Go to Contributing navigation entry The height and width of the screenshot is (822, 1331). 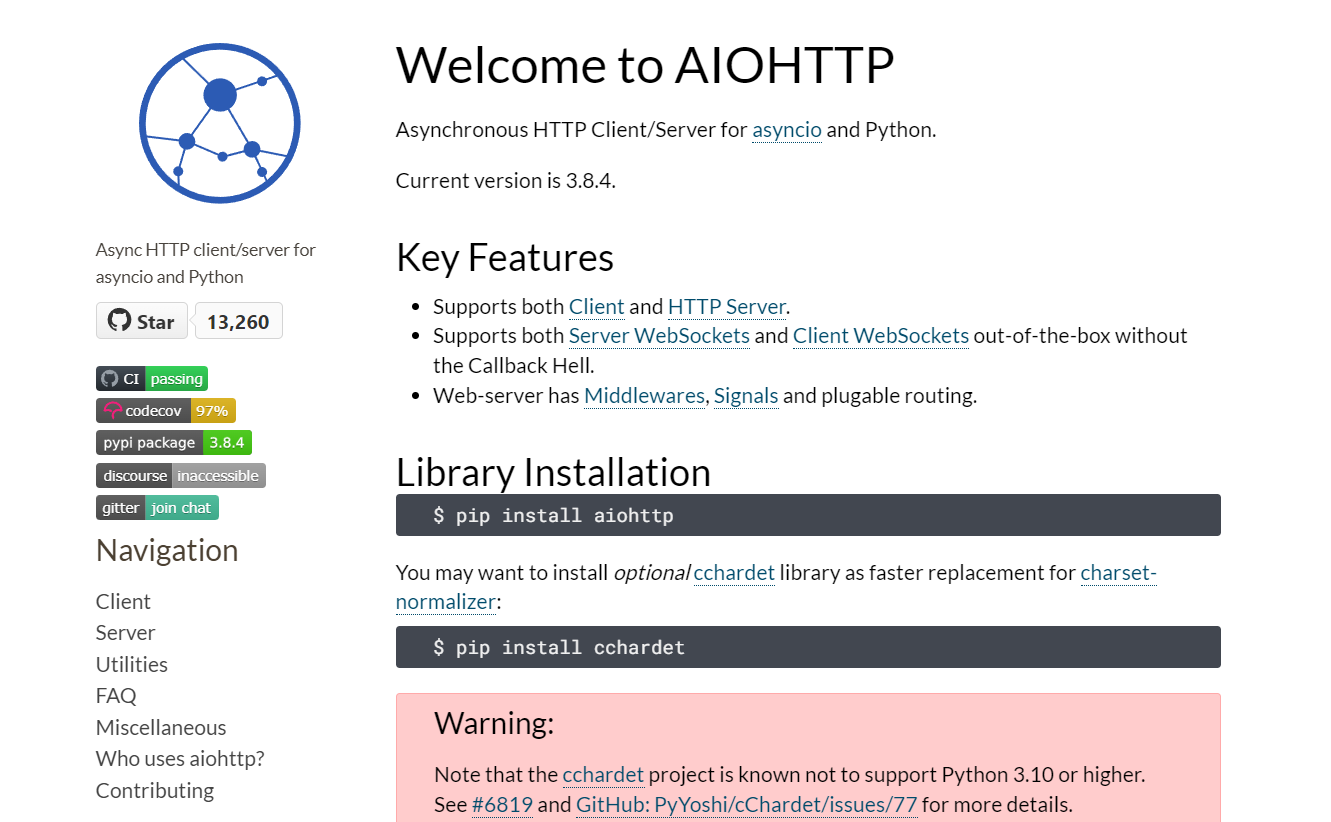pos(155,790)
